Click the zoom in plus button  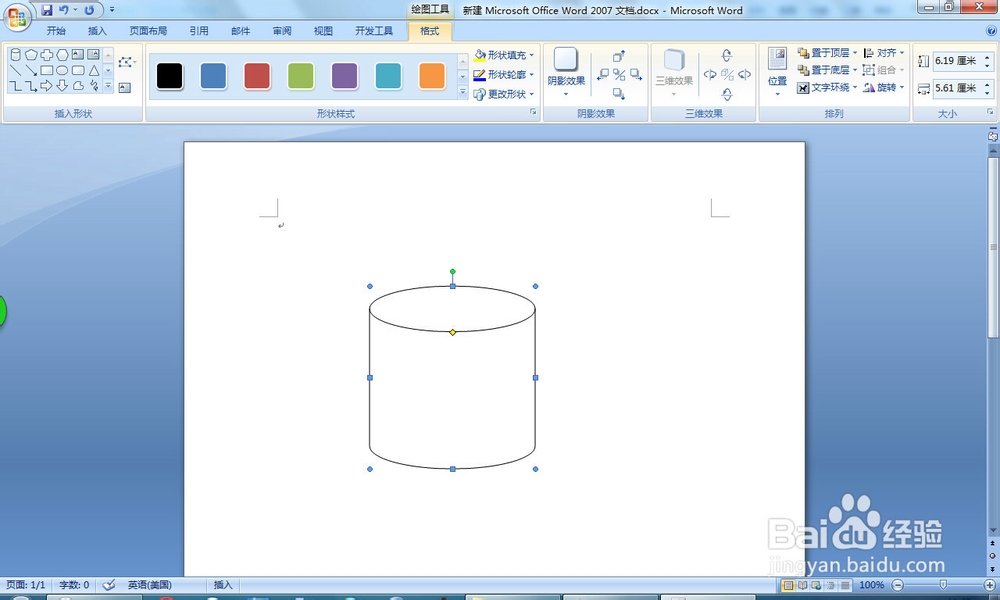(x=990, y=585)
